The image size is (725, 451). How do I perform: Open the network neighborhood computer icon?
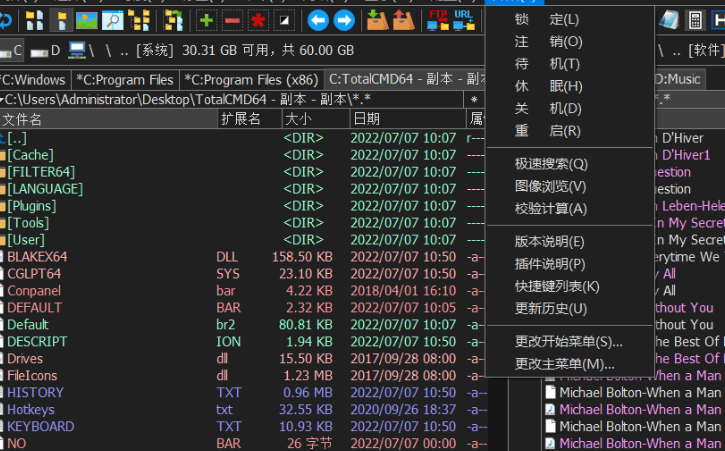[76, 50]
